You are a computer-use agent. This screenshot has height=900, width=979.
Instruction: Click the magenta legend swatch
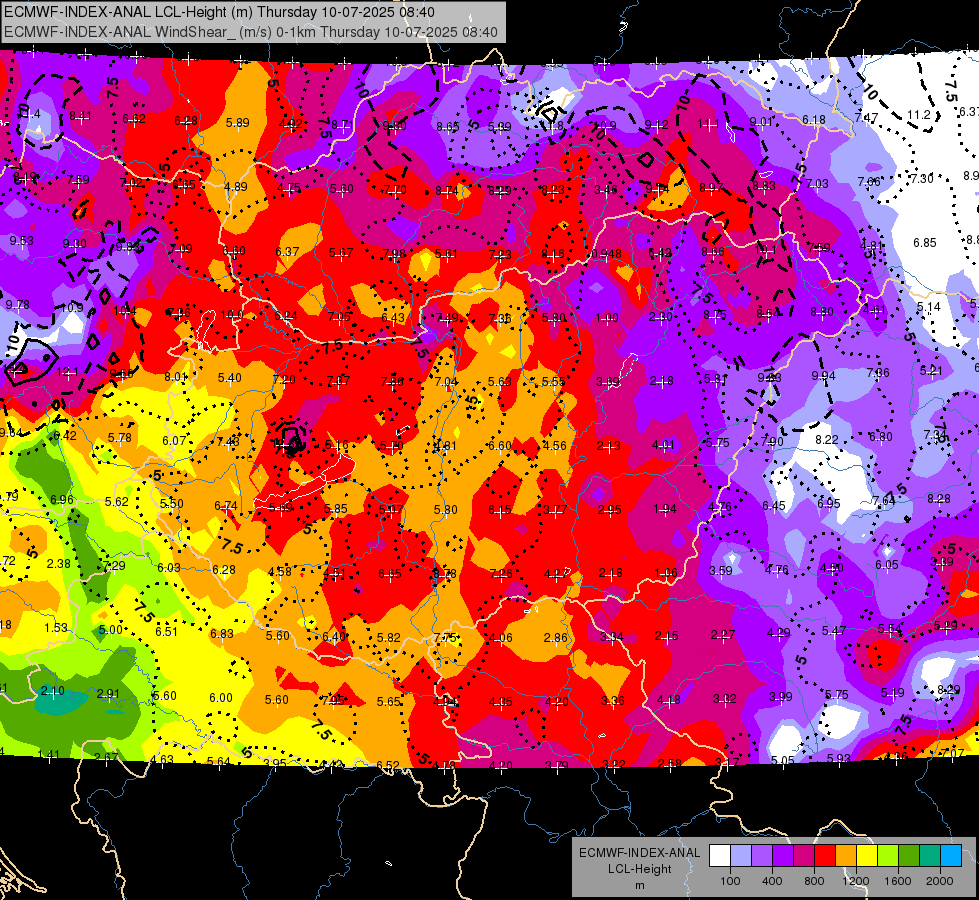click(804, 856)
